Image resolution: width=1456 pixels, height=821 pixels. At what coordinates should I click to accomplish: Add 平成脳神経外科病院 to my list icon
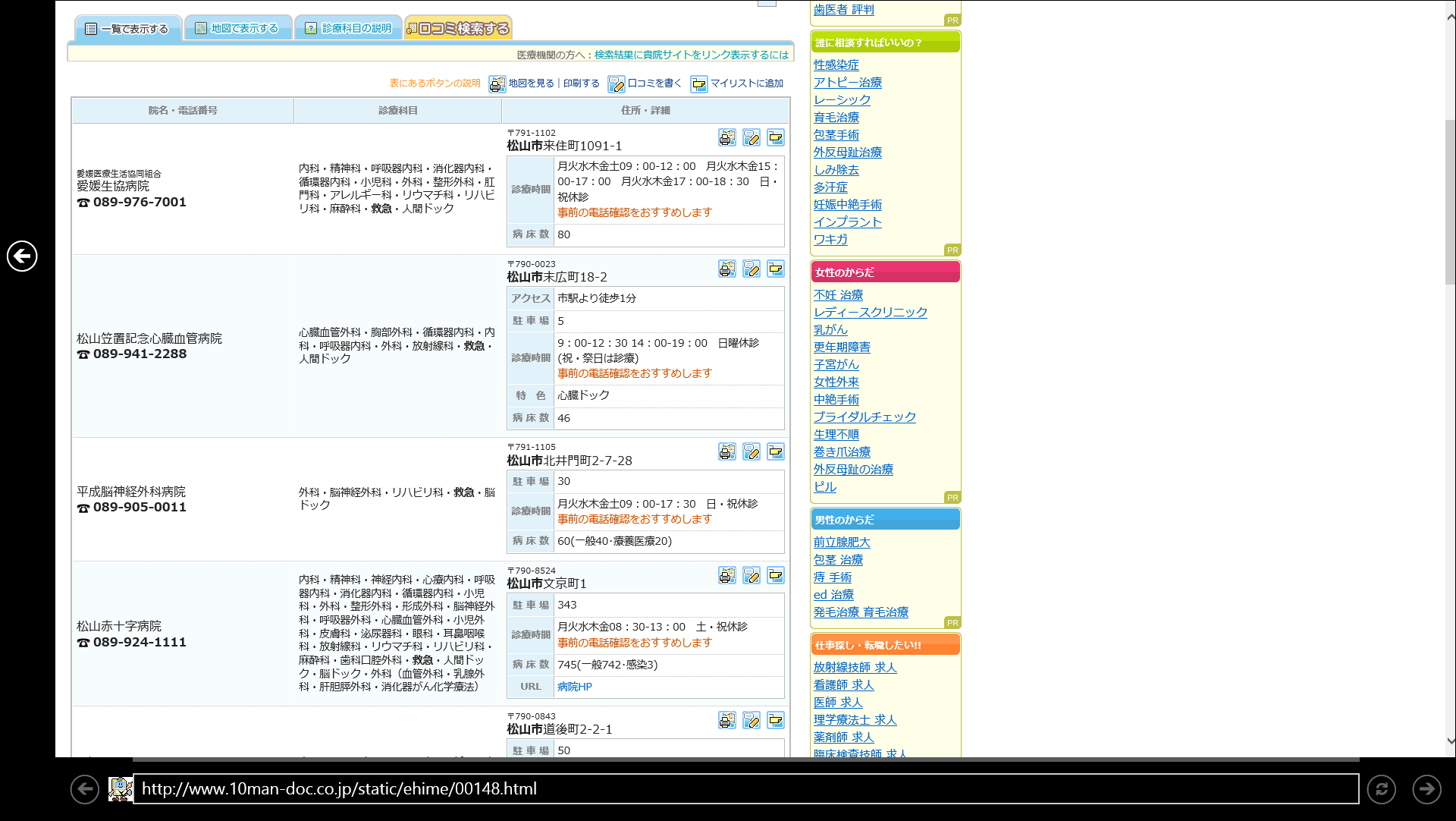[775, 451]
